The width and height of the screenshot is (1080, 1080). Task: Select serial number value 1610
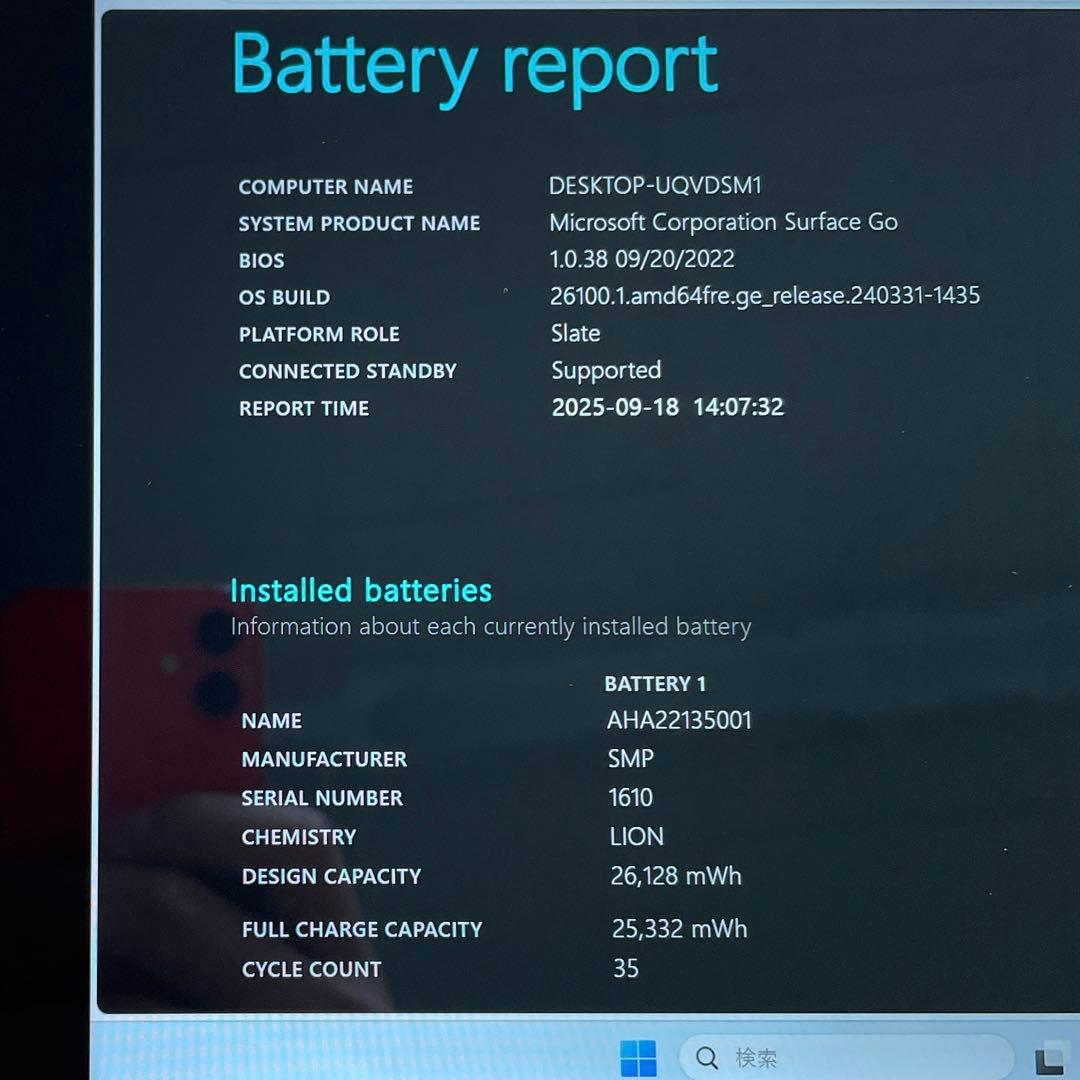click(630, 798)
